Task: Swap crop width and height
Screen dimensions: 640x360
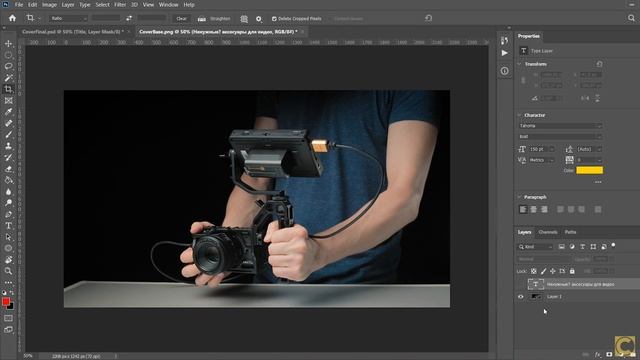Action: (x=129, y=18)
